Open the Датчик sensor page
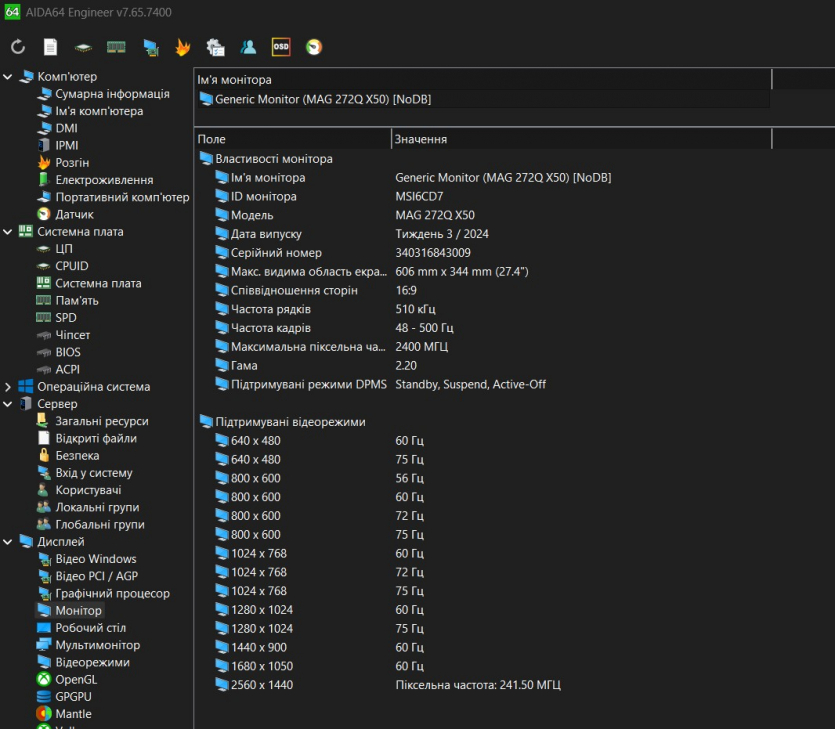Image resolution: width=835 pixels, height=729 pixels. point(74,214)
